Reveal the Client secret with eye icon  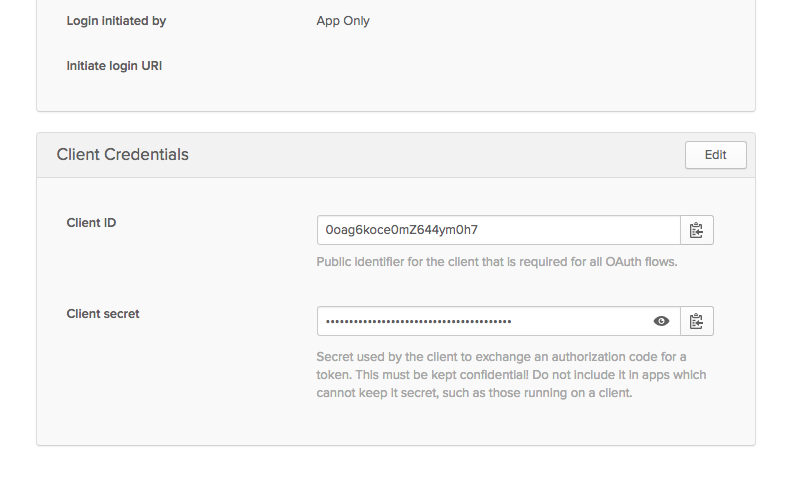(x=661, y=321)
